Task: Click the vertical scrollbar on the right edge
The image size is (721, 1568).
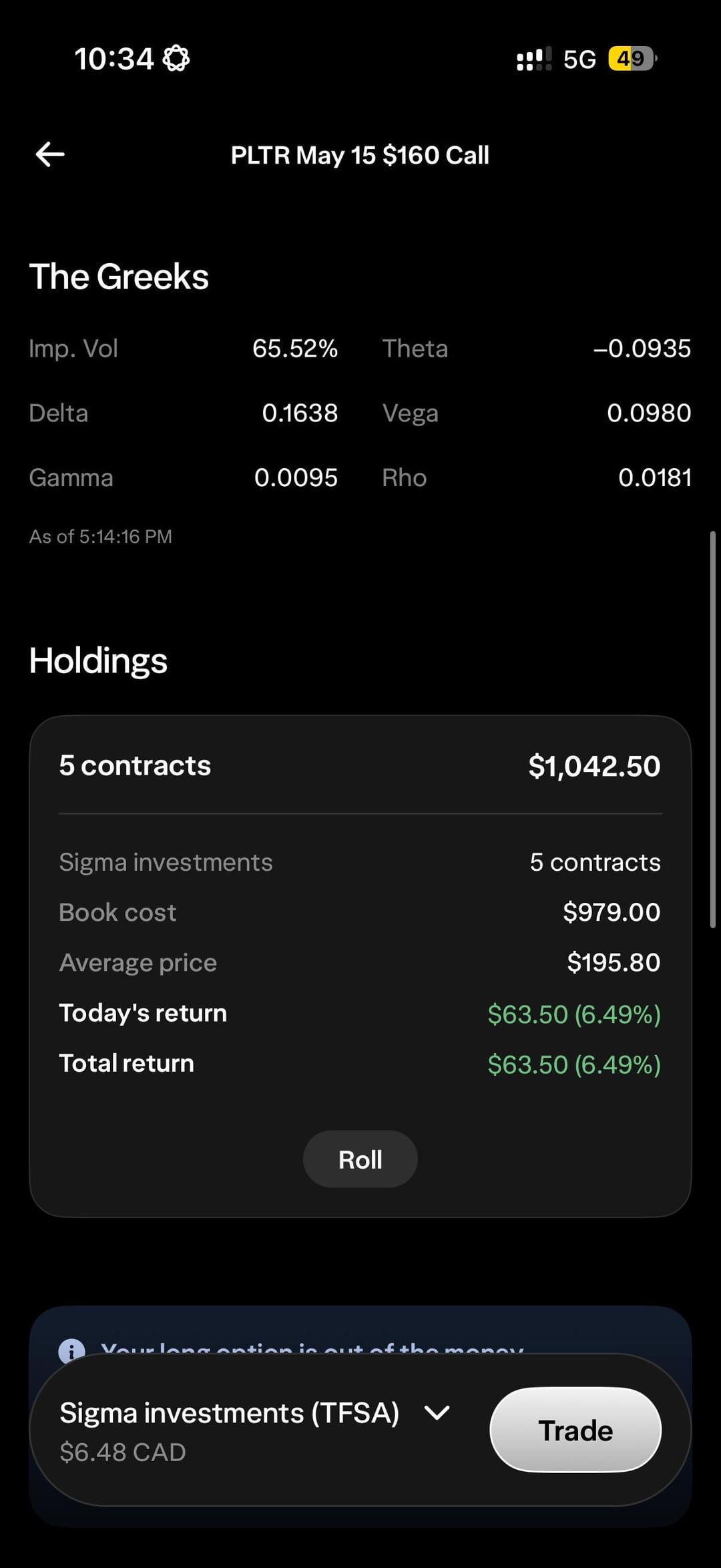Action: tap(712, 728)
